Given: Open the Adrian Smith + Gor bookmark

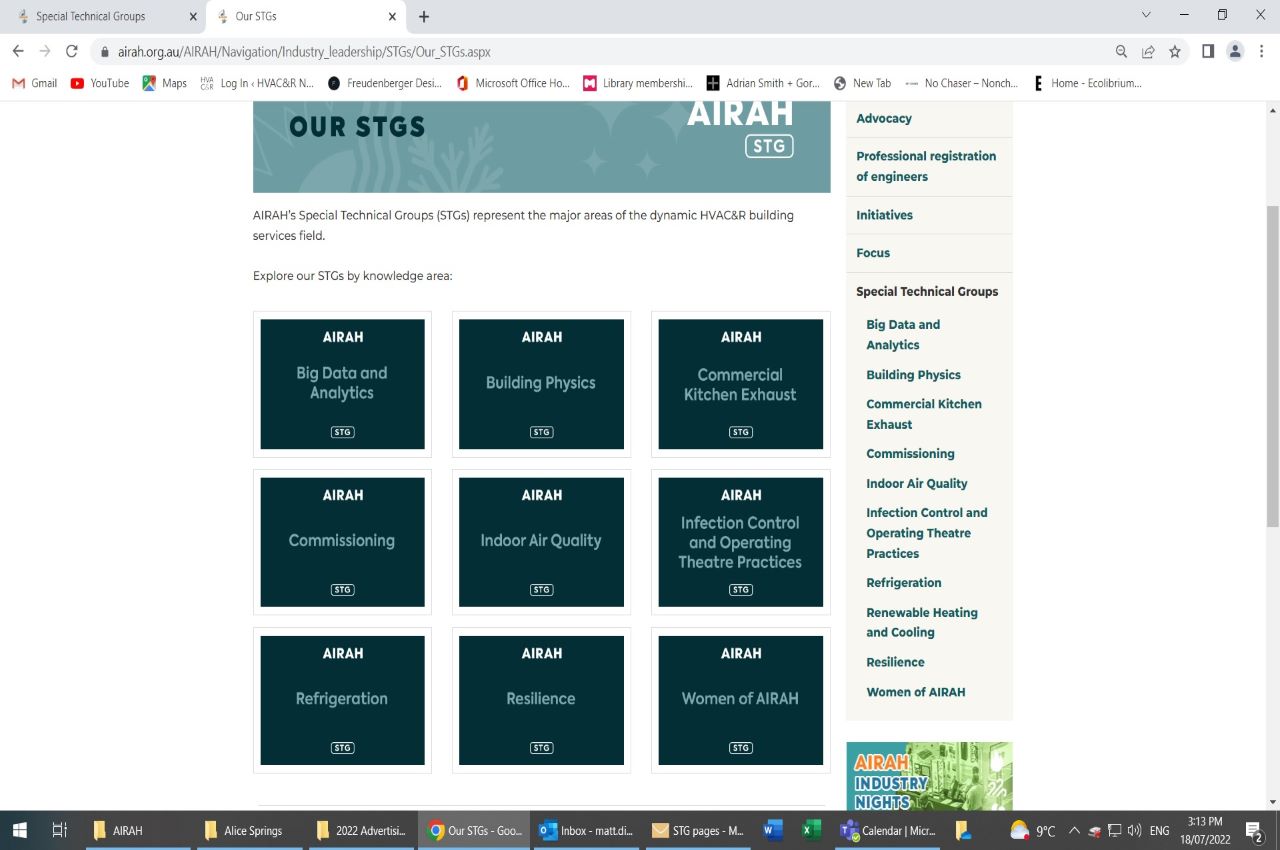Looking at the screenshot, I should click(x=763, y=83).
